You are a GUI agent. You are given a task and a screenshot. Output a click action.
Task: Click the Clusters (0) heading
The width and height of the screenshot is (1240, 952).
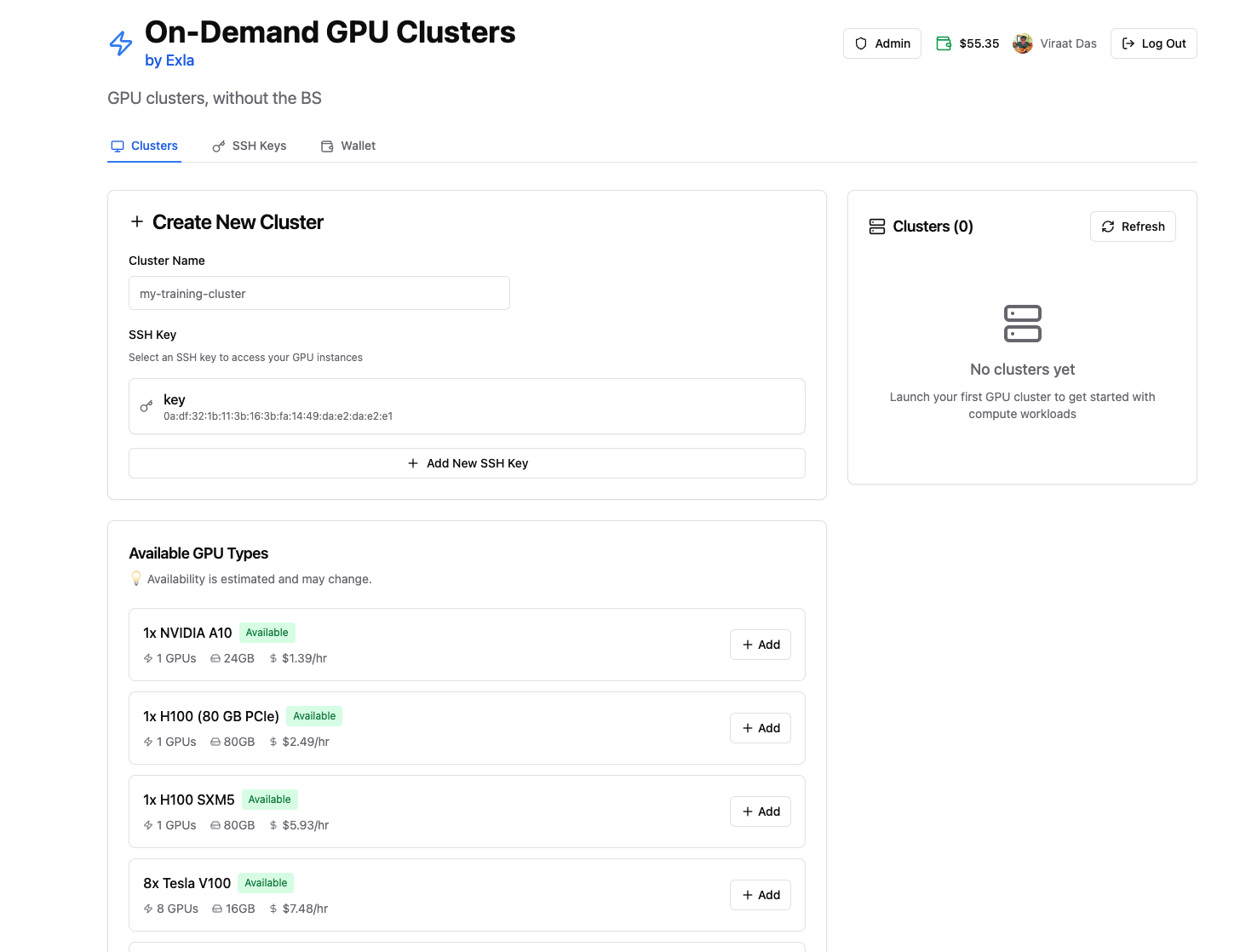[x=933, y=227]
